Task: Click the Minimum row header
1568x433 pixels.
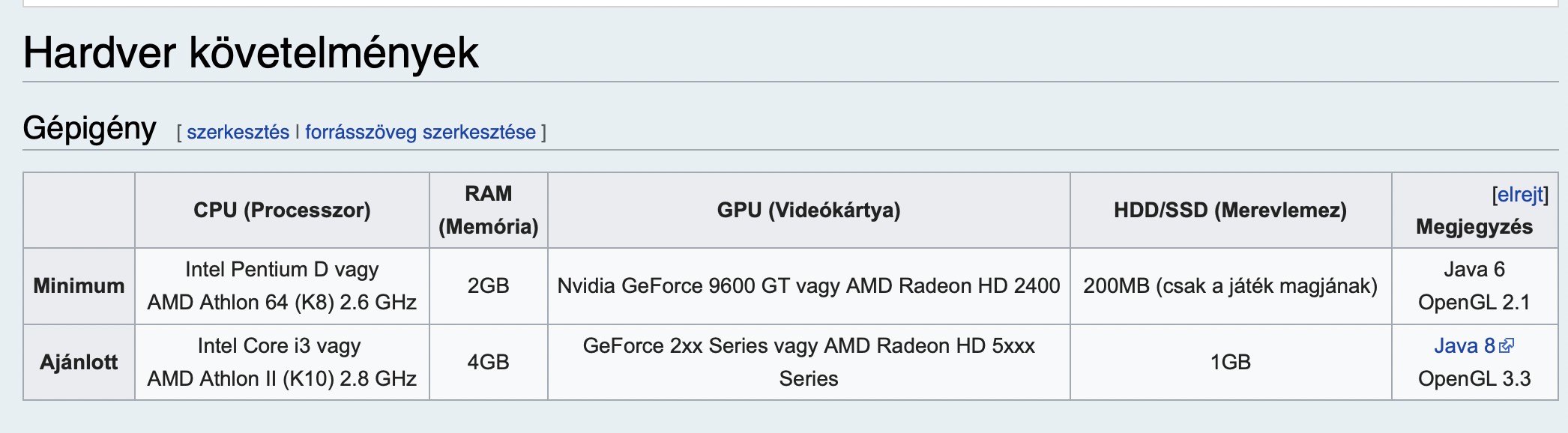Action: pyautogui.click(x=79, y=286)
